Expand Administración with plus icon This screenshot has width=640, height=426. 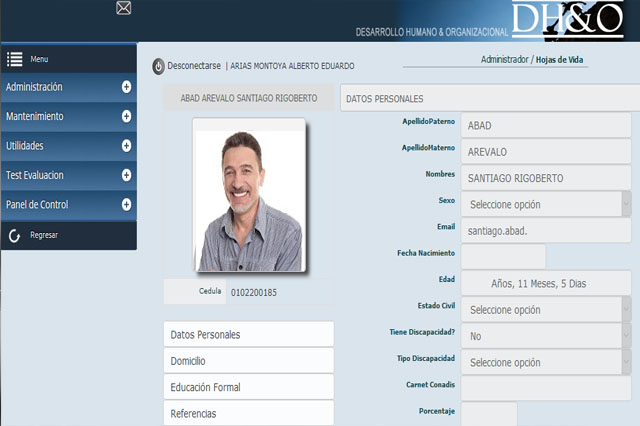pyautogui.click(x=126, y=87)
